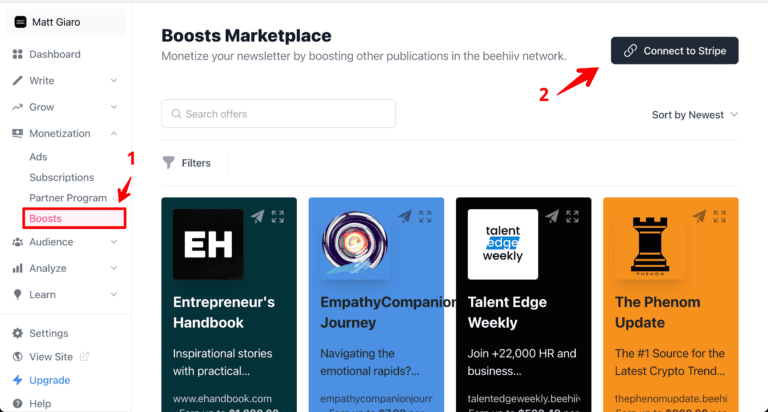
Task: Click the Audience people icon
Action: [x=18, y=242]
